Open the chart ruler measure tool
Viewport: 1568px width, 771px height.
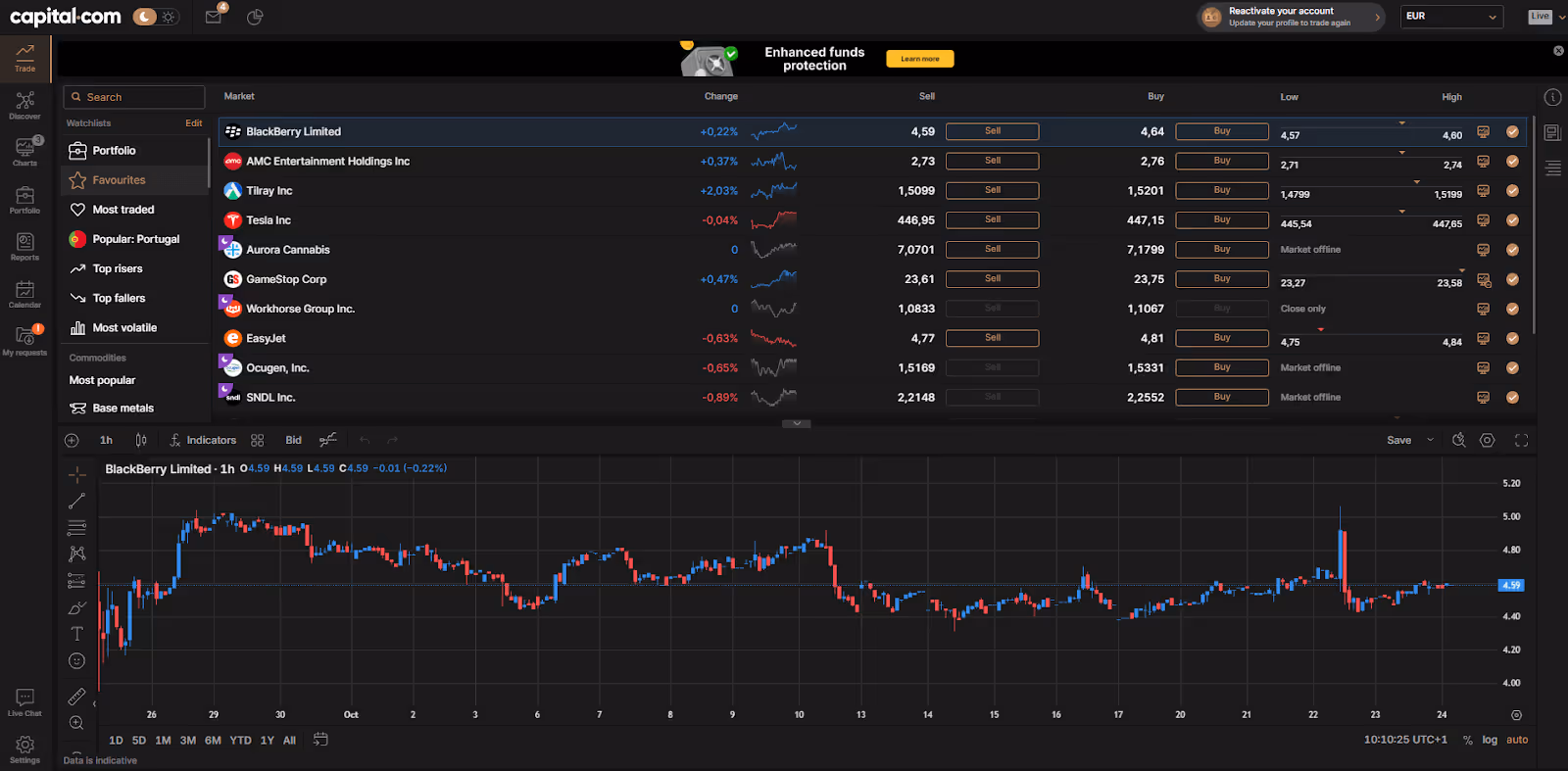(77, 697)
